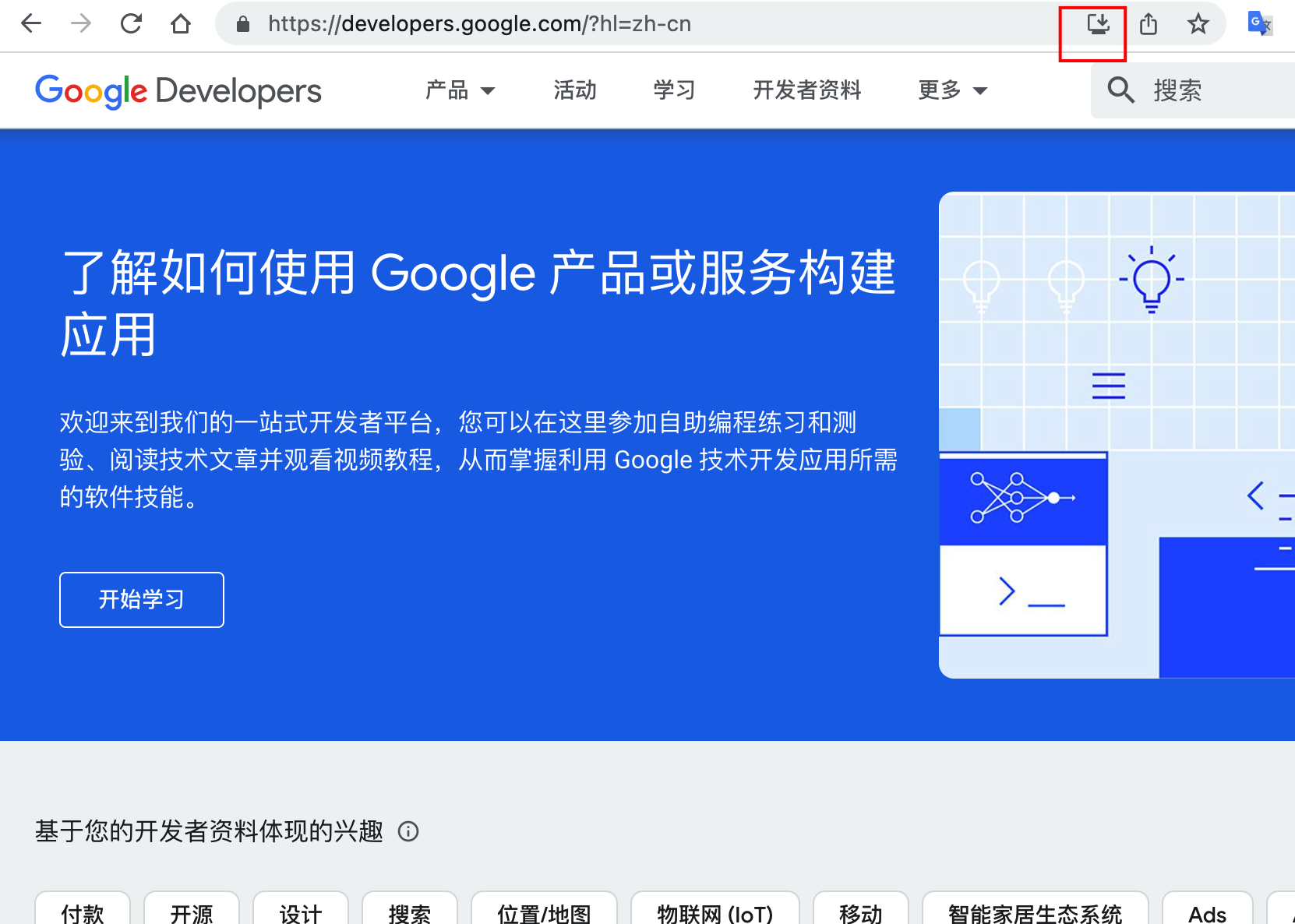Bookmark this page with the star
Viewport: 1295px width, 924px height.
coord(1198,24)
